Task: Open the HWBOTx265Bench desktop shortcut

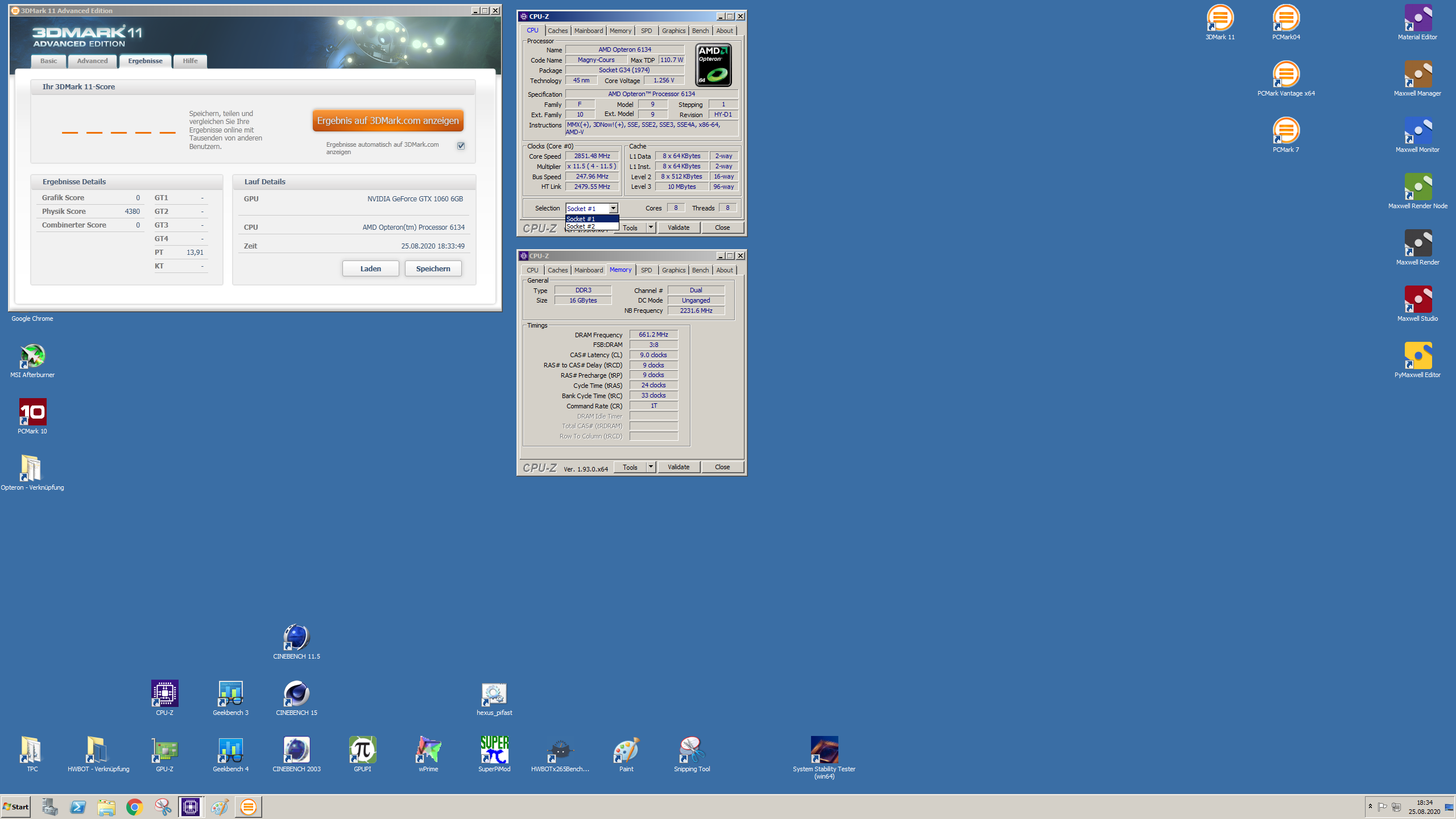Action: tap(560, 755)
